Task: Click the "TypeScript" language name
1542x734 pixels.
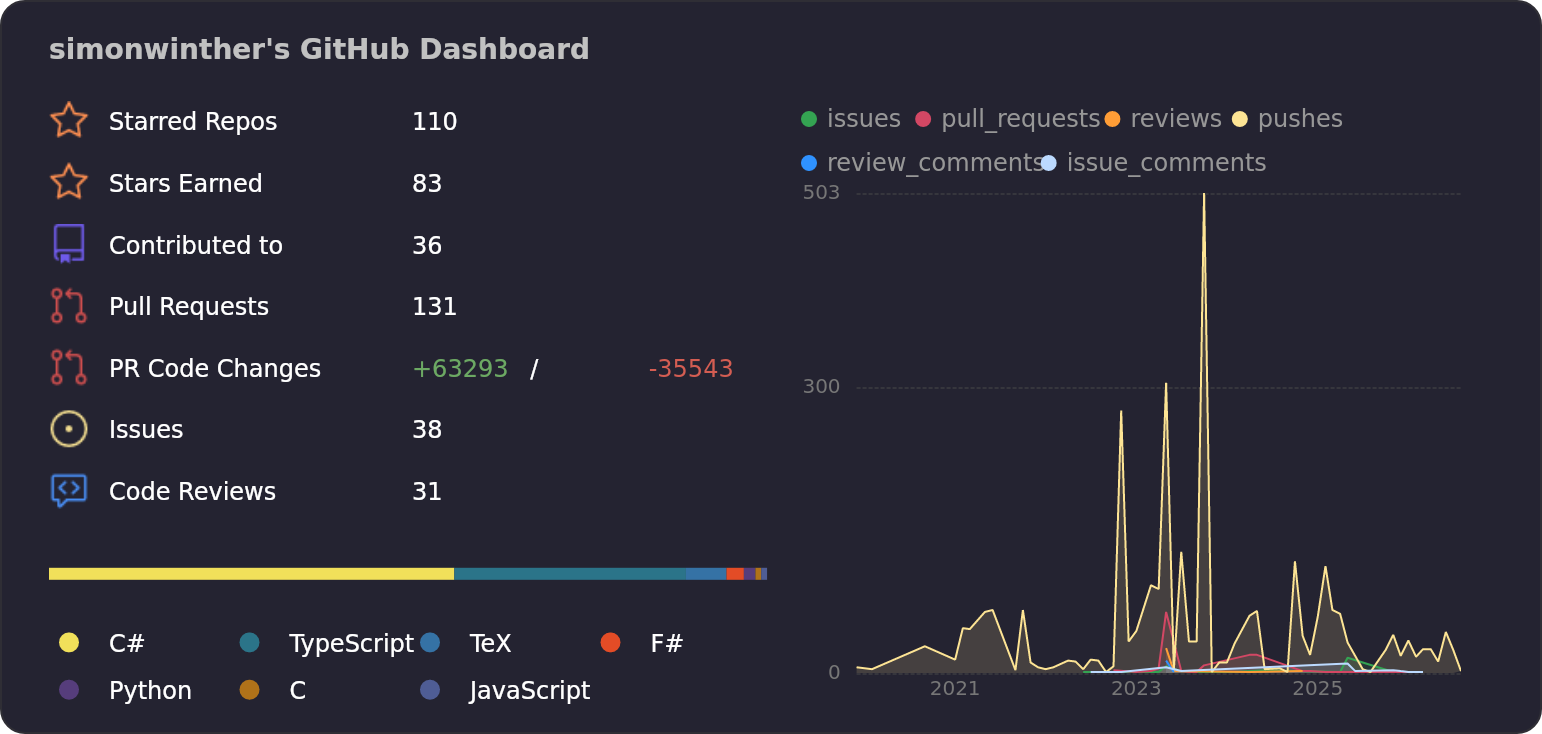Action: [351, 644]
